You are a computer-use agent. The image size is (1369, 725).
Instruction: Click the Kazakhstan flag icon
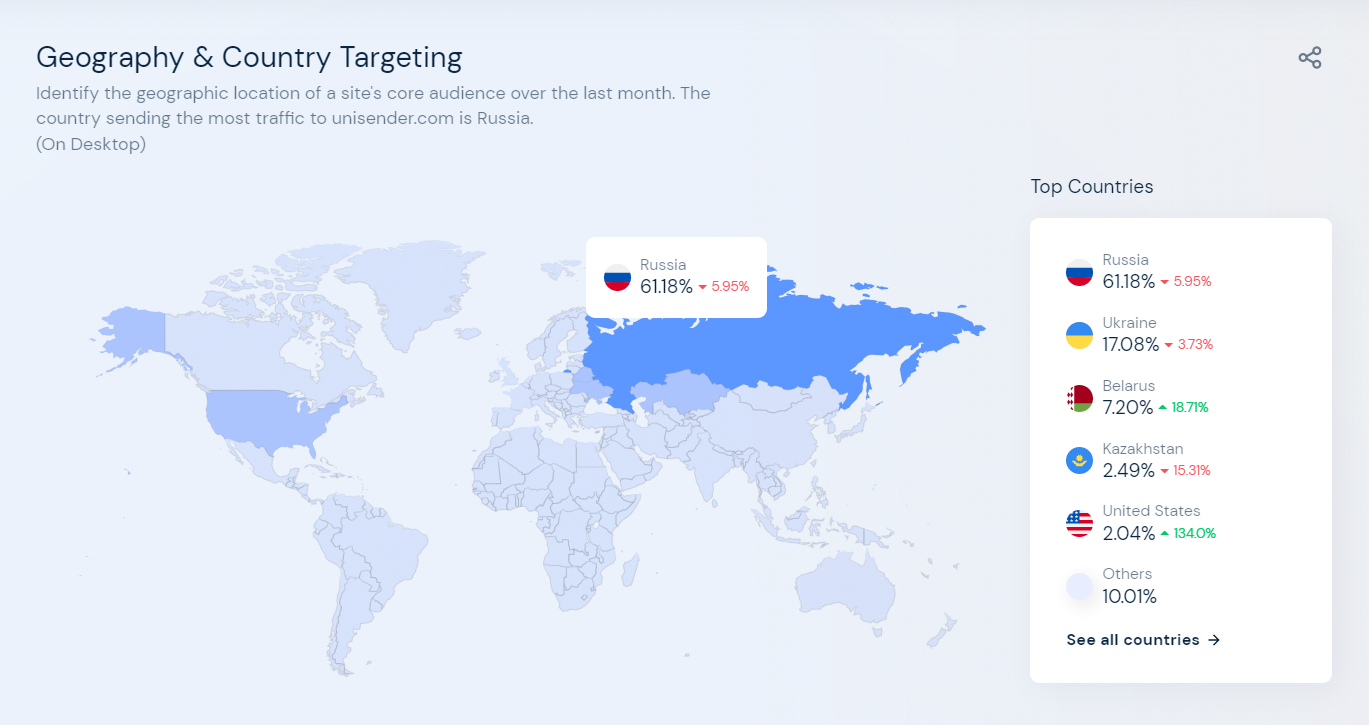[x=1079, y=461]
